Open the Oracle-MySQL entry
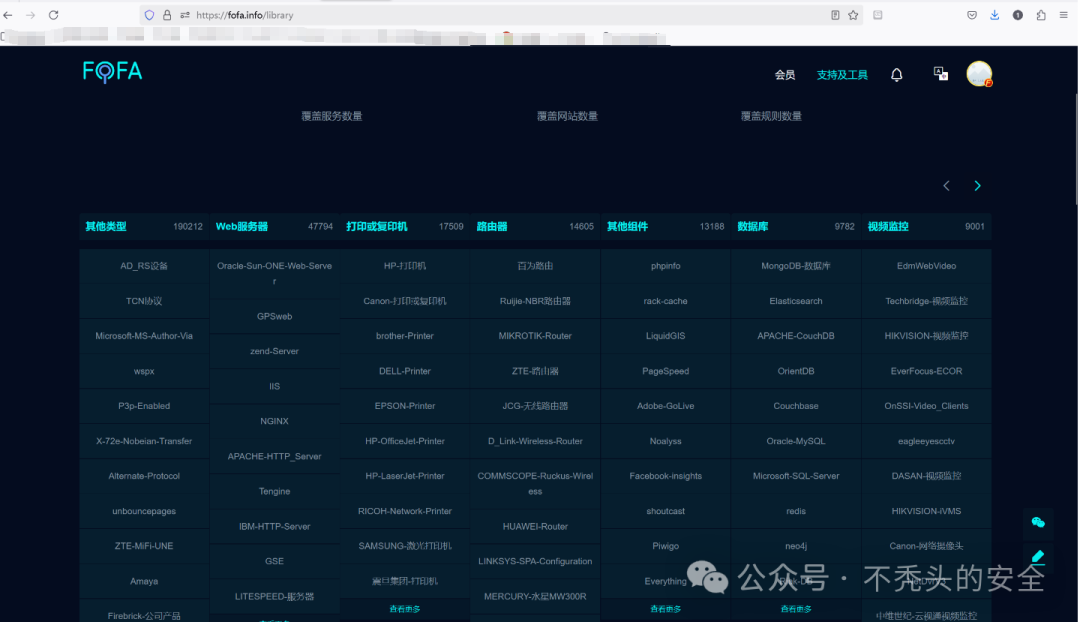 coord(796,442)
